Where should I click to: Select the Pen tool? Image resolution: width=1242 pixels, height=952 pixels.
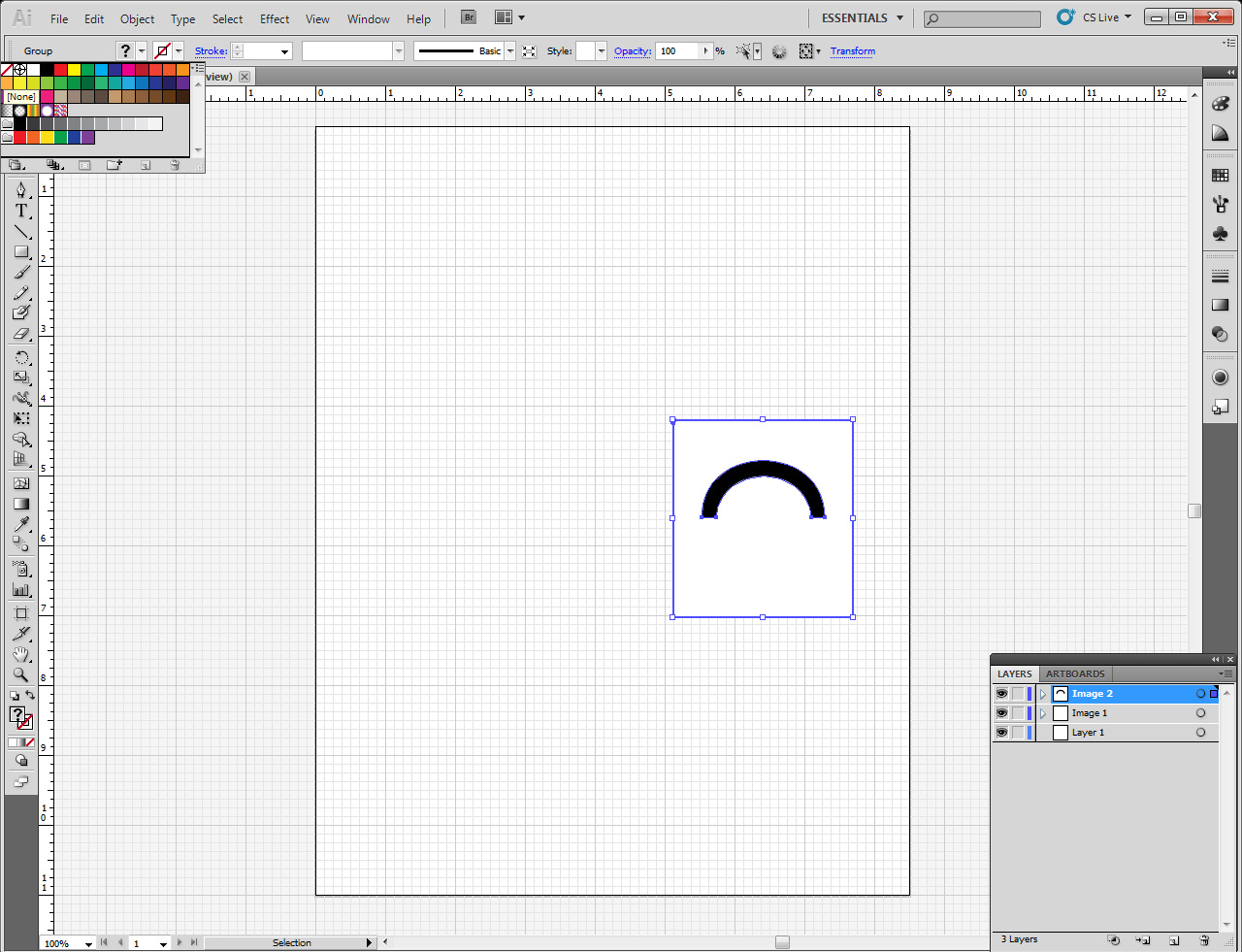pyautogui.click(x=21, y=189)
